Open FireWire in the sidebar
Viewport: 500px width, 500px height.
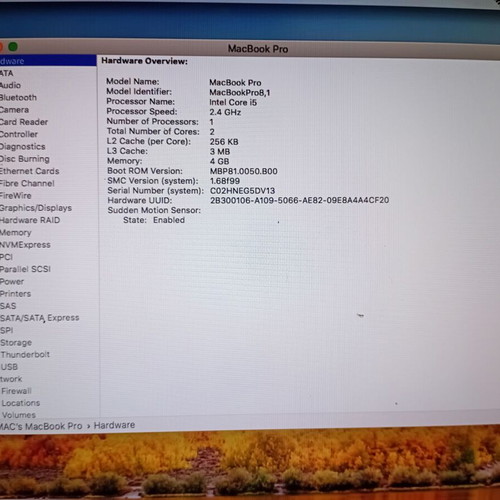pos(15,196)
